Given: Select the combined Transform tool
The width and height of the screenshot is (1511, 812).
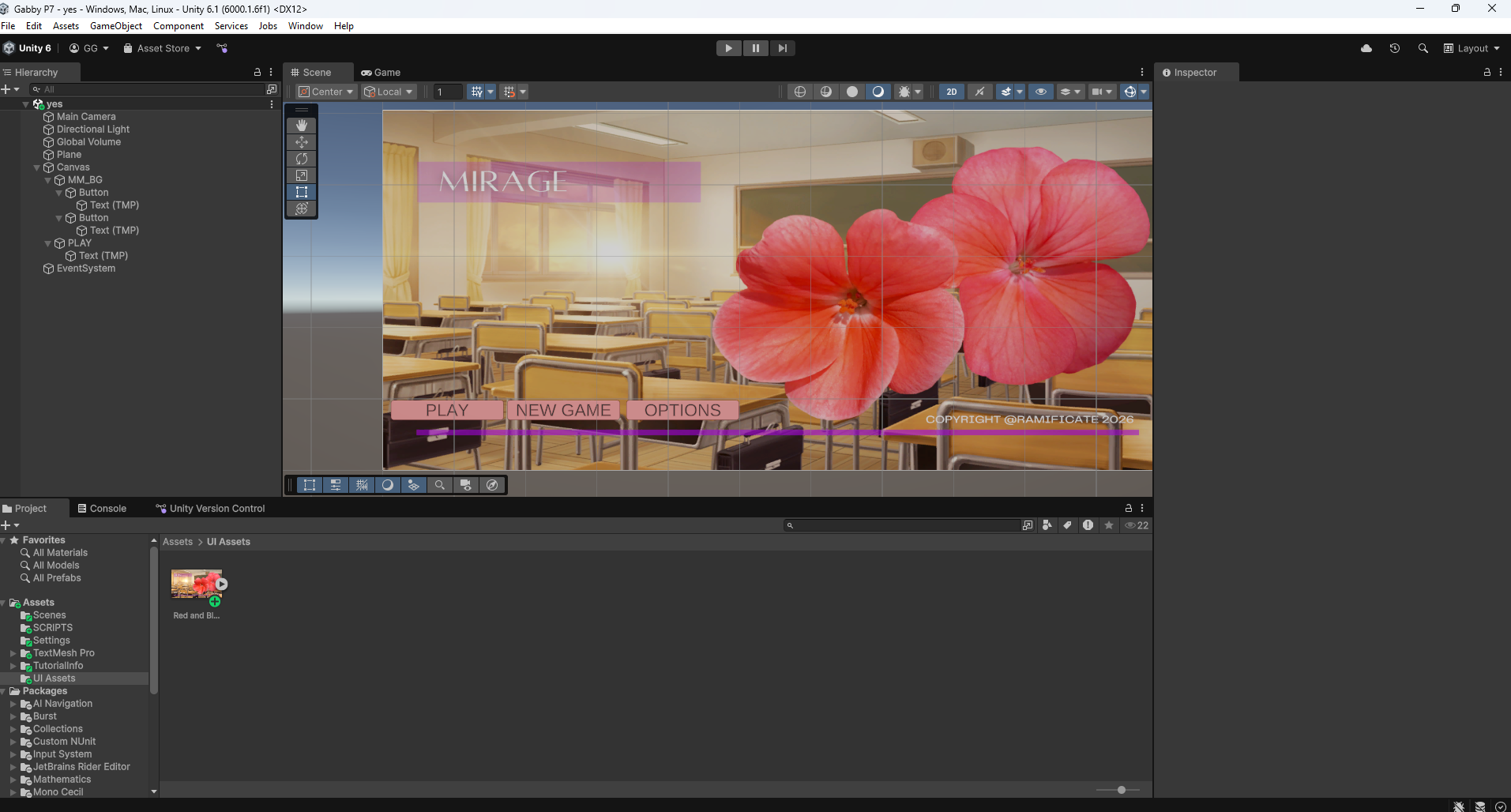Looking at the screenshot, I should coord(302,209).
